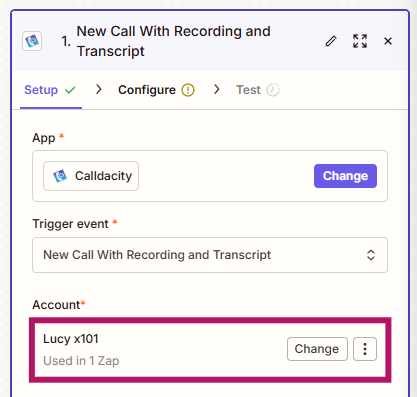This screenshot has height=397, width=417.
Task: Open the Trigger event dropdown
Action: [x=210, y=255]
